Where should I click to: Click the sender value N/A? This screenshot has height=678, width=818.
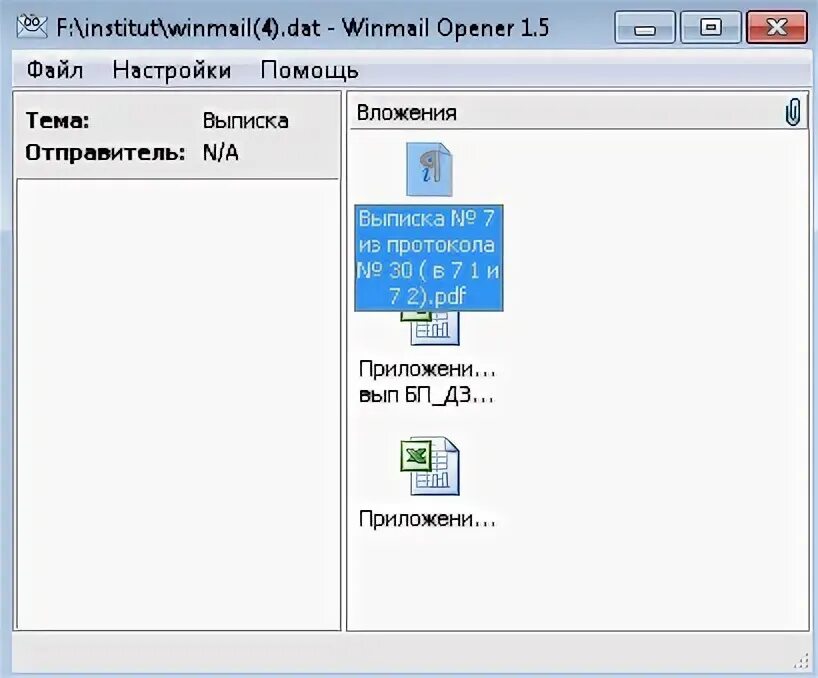[x=220, y=153]
